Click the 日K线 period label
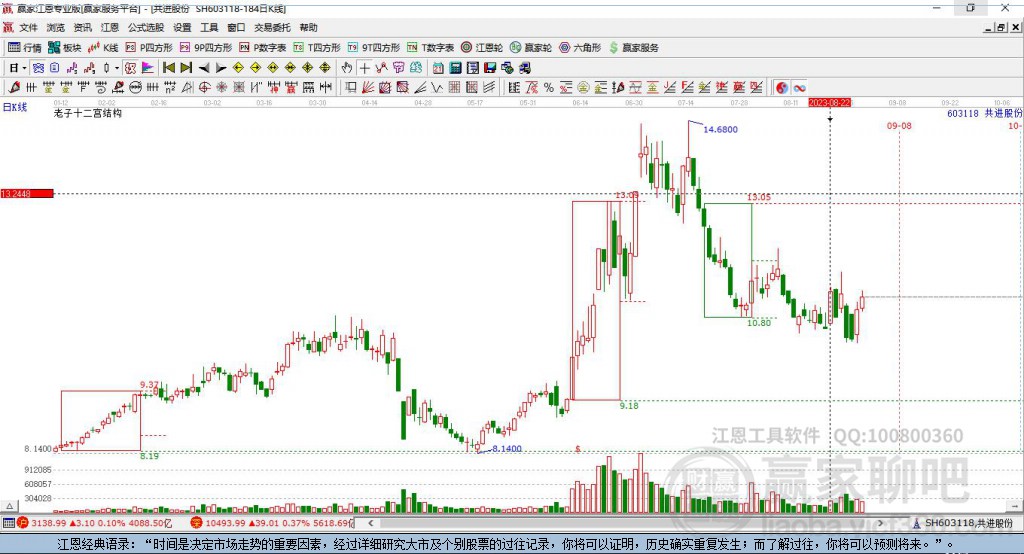1024x554 pixels. (15, 107)
